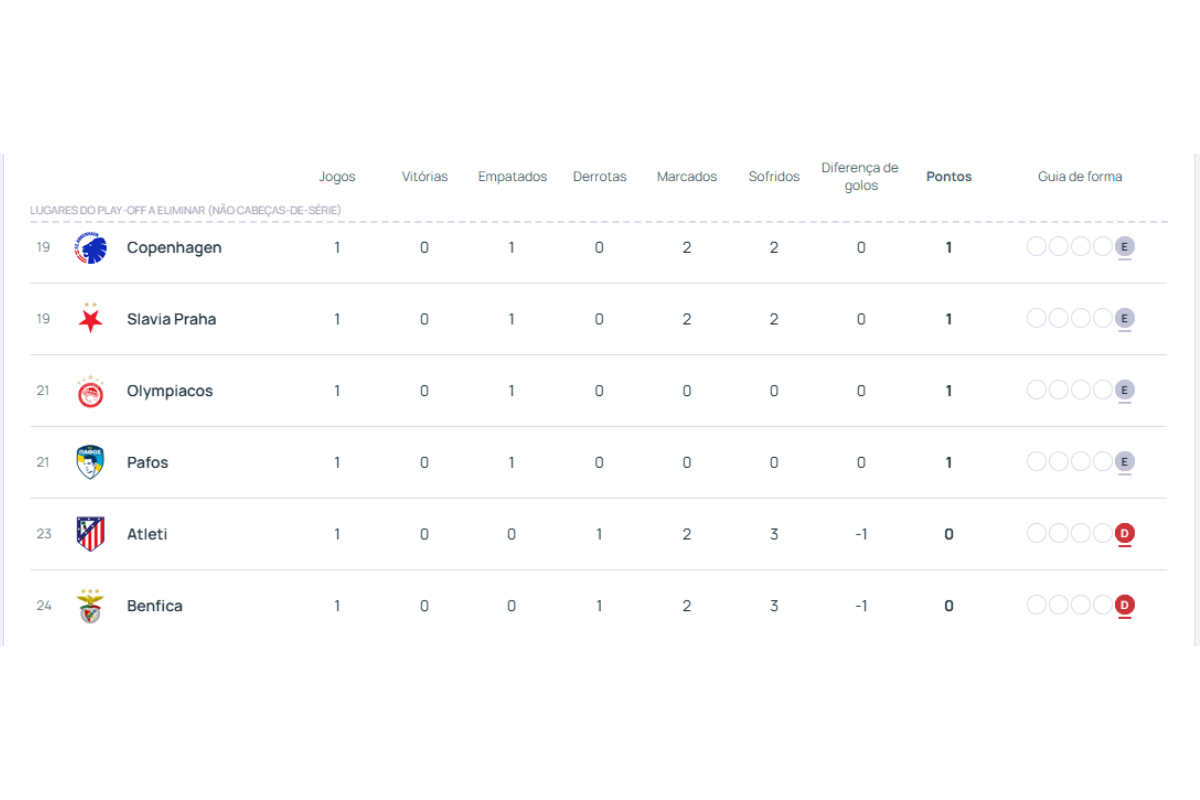Viewport: 1200px width, 800px height.
Task: Toggle the E result badge in Olympiacos row
Action: 1125,389
